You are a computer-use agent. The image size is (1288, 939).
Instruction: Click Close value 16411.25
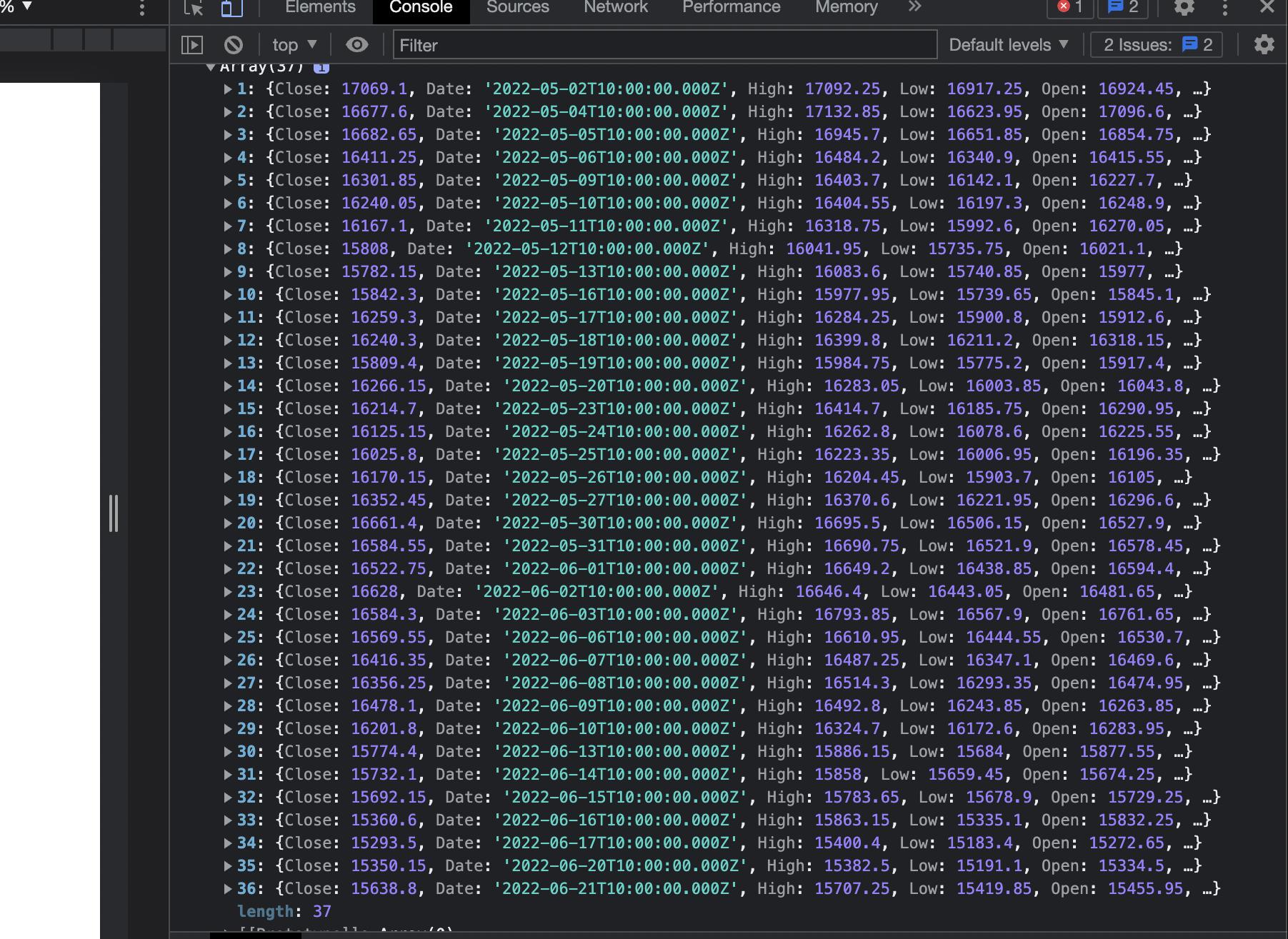click(379, 158)
